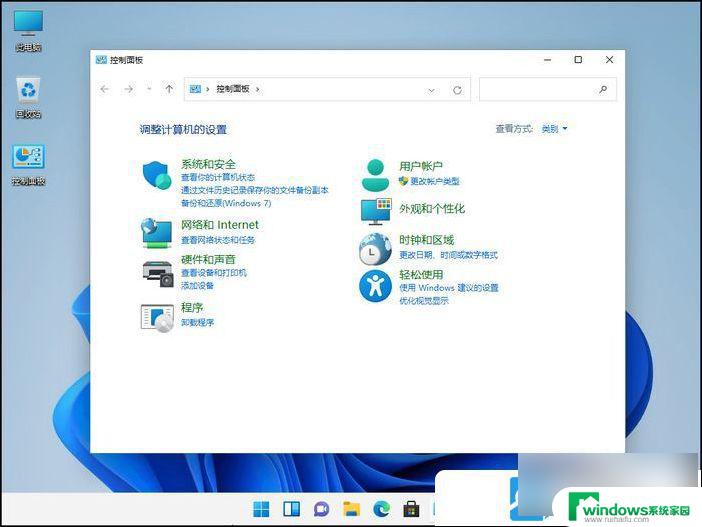The height and width of the screenshot is (527, 702).
Task: Click the Control Panel icon in address bar
Action: (195, 89)
